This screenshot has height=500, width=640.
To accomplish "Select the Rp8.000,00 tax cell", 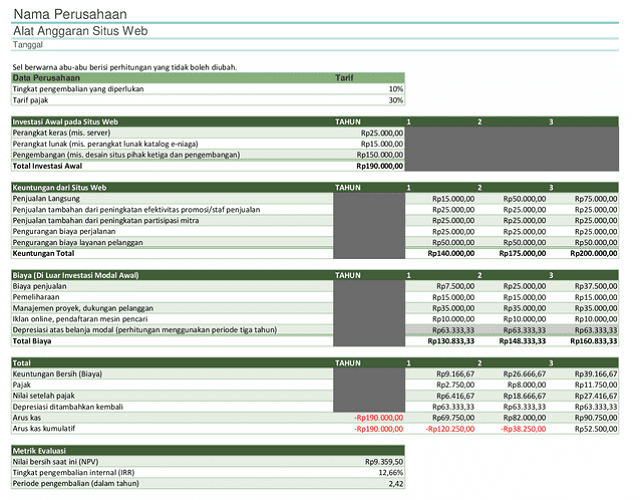I will tap(527, 385).
